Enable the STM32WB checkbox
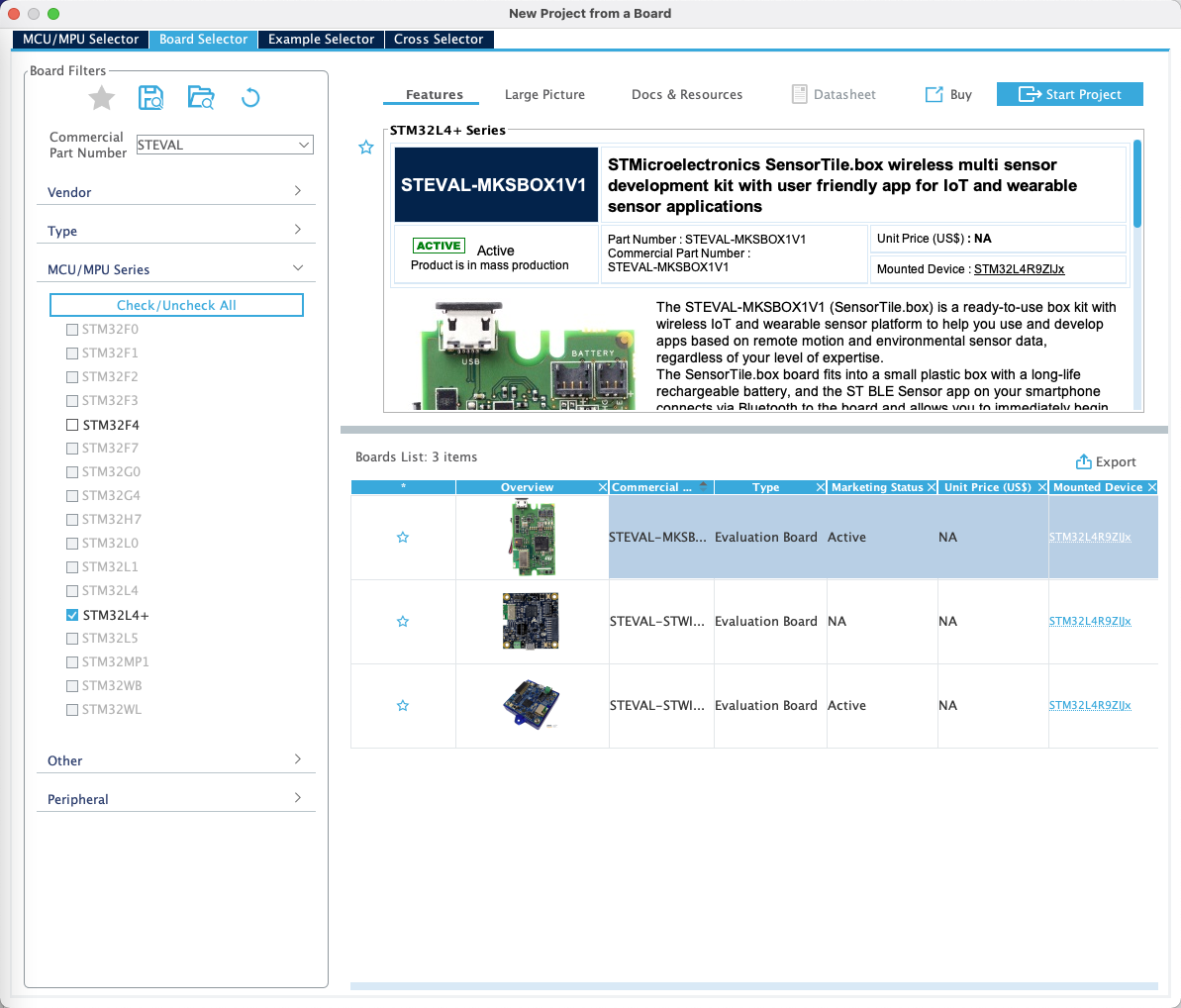This screenshot has width=1181, height=1008. click(72, 686)
